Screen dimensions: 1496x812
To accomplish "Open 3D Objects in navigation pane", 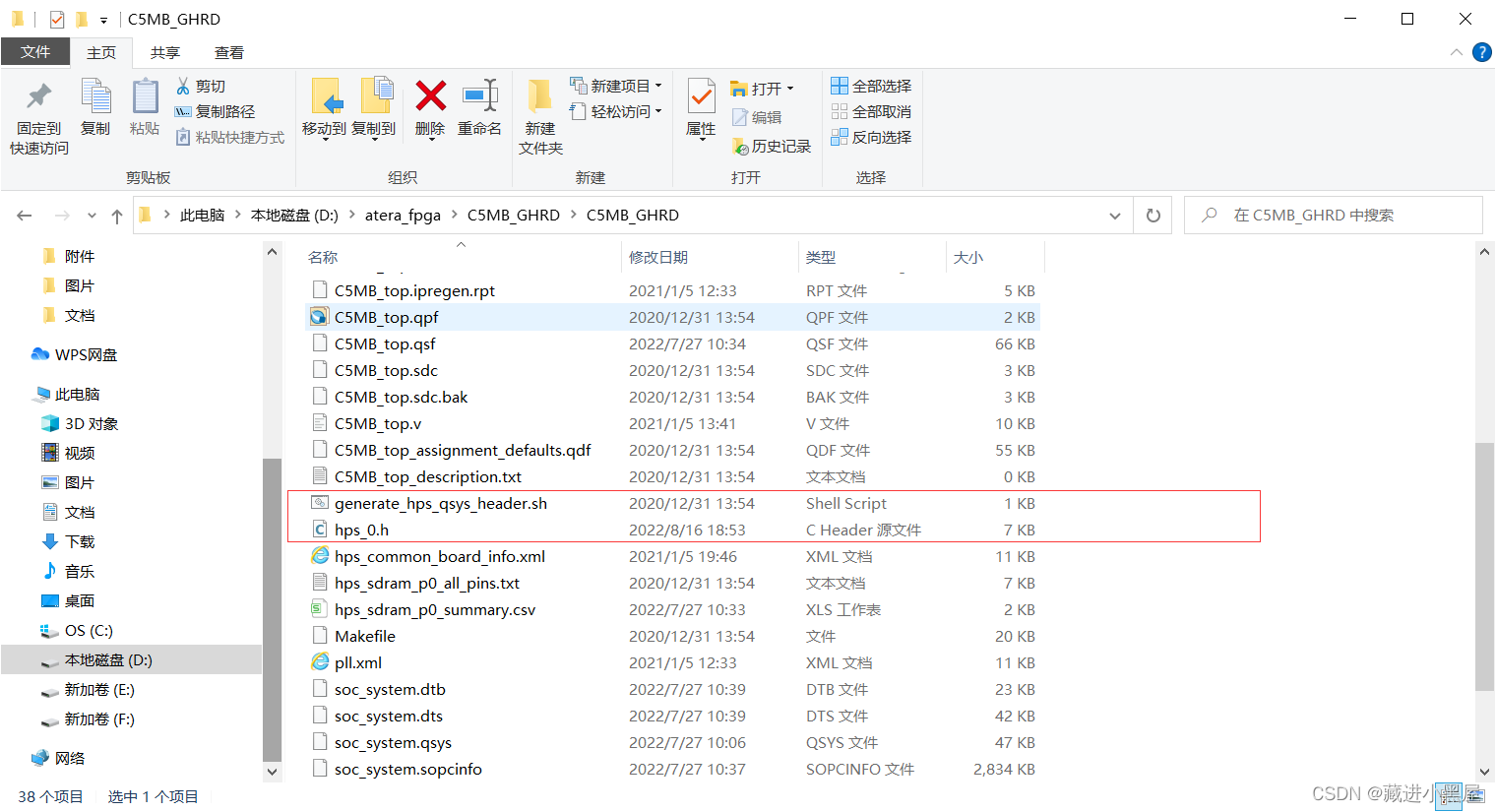I will (x=81, y=423).
